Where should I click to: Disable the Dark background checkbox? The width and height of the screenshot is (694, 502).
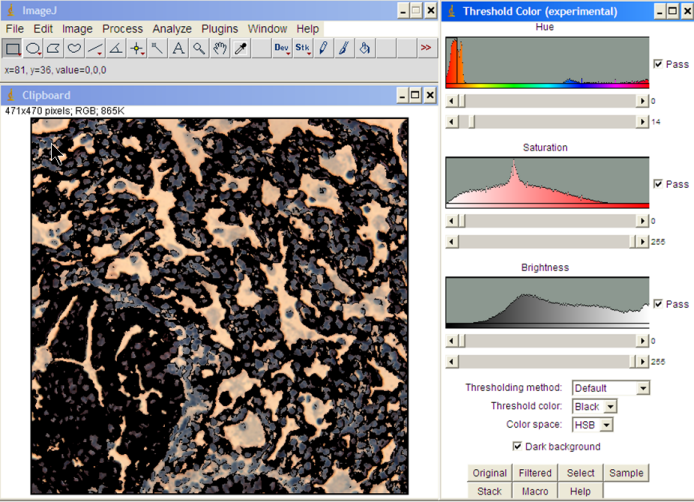(517, 446)
